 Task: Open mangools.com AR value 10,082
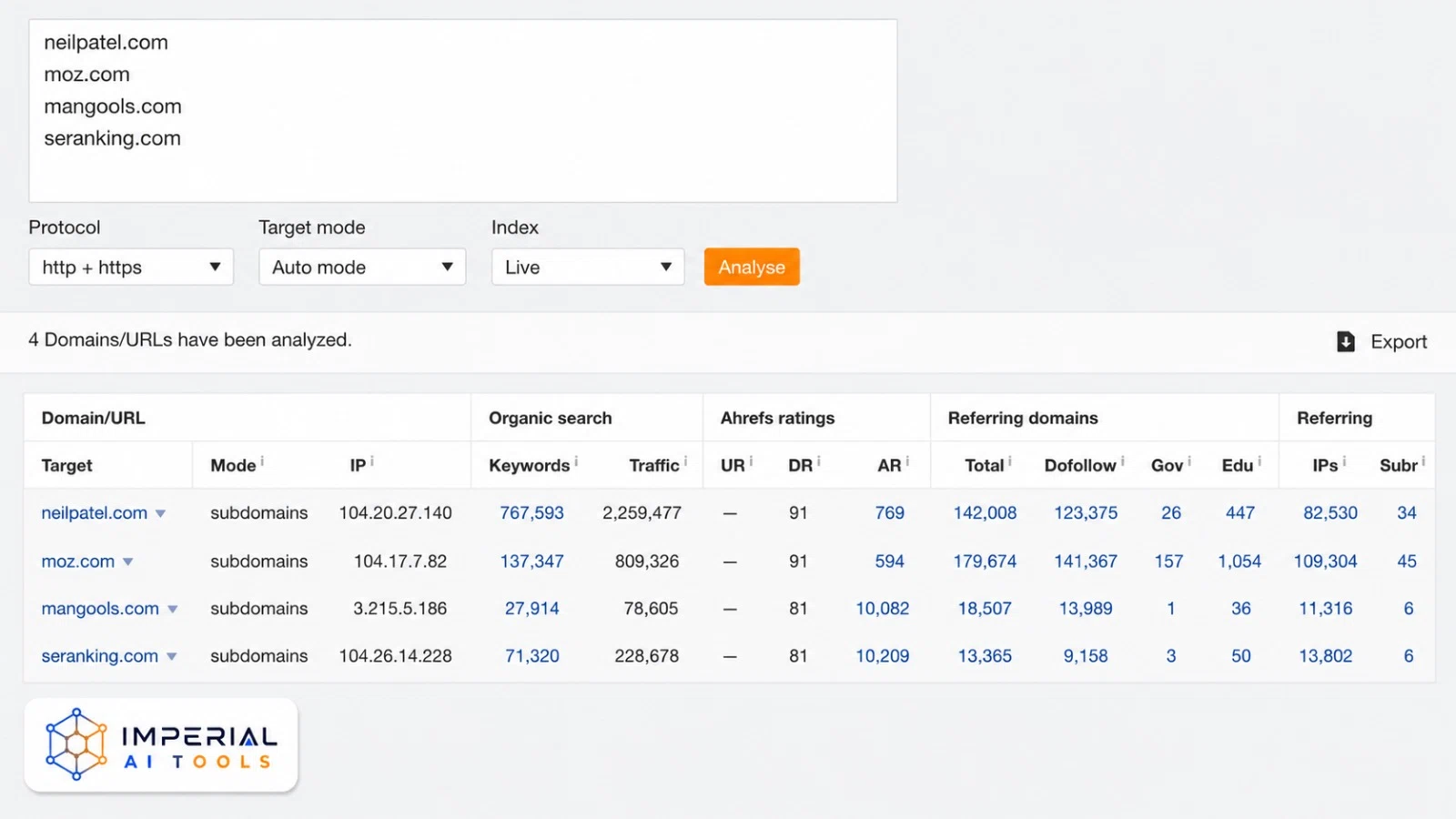882,608
